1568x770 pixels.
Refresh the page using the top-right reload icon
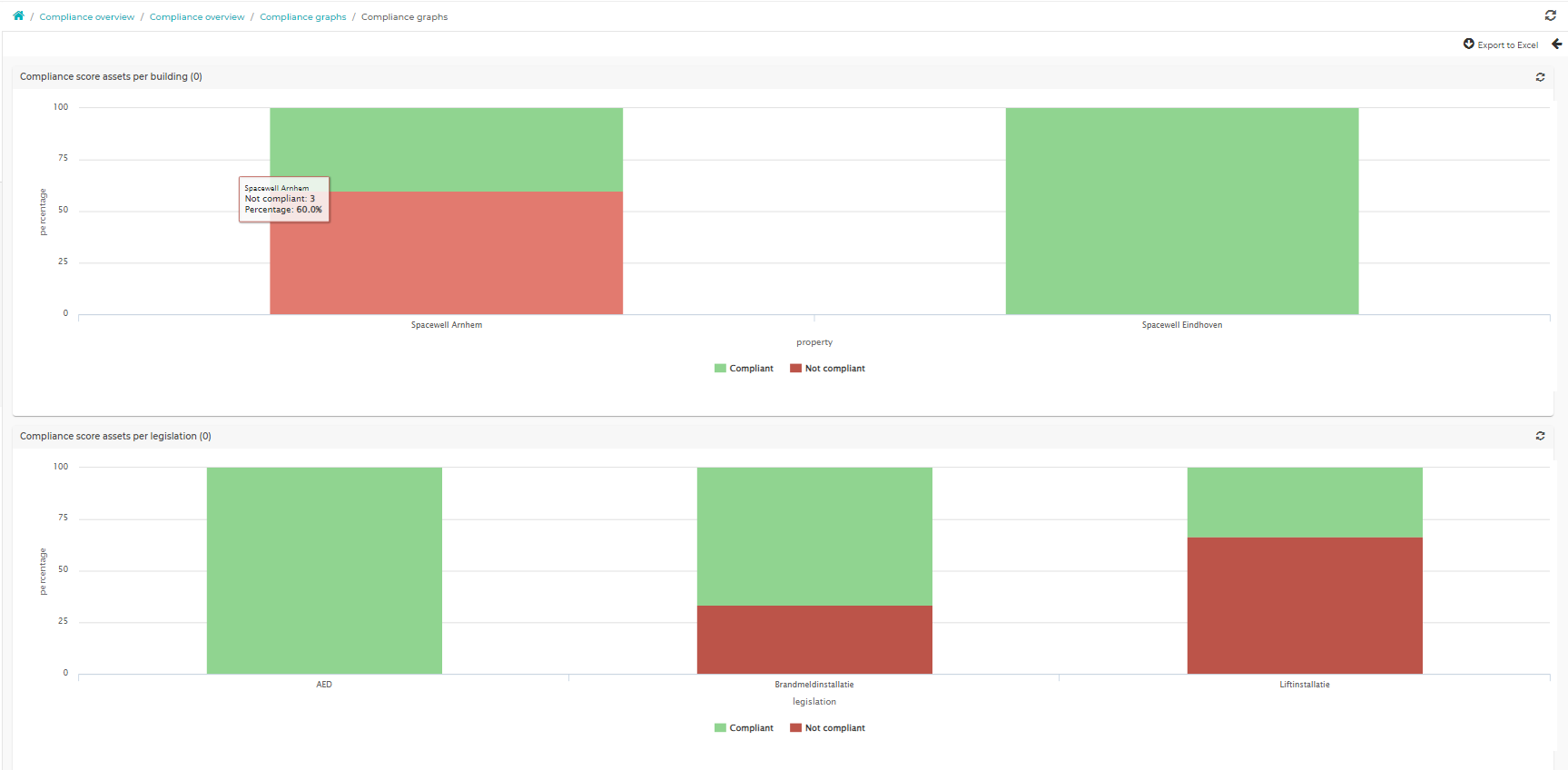pyautogui.click(x=1551, y=15)
